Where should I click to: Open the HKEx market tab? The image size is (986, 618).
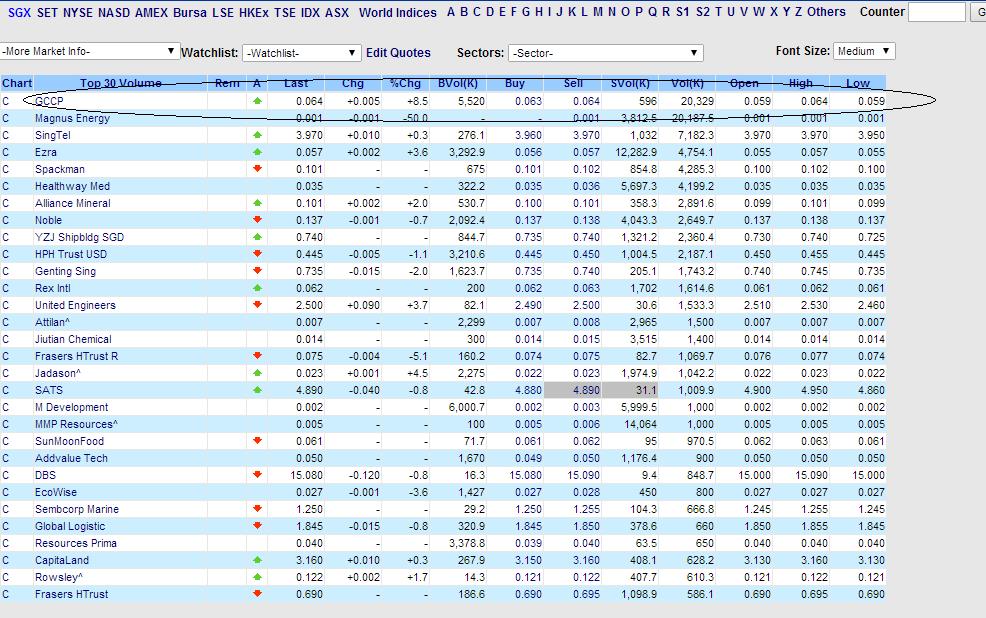click(254, 13)
